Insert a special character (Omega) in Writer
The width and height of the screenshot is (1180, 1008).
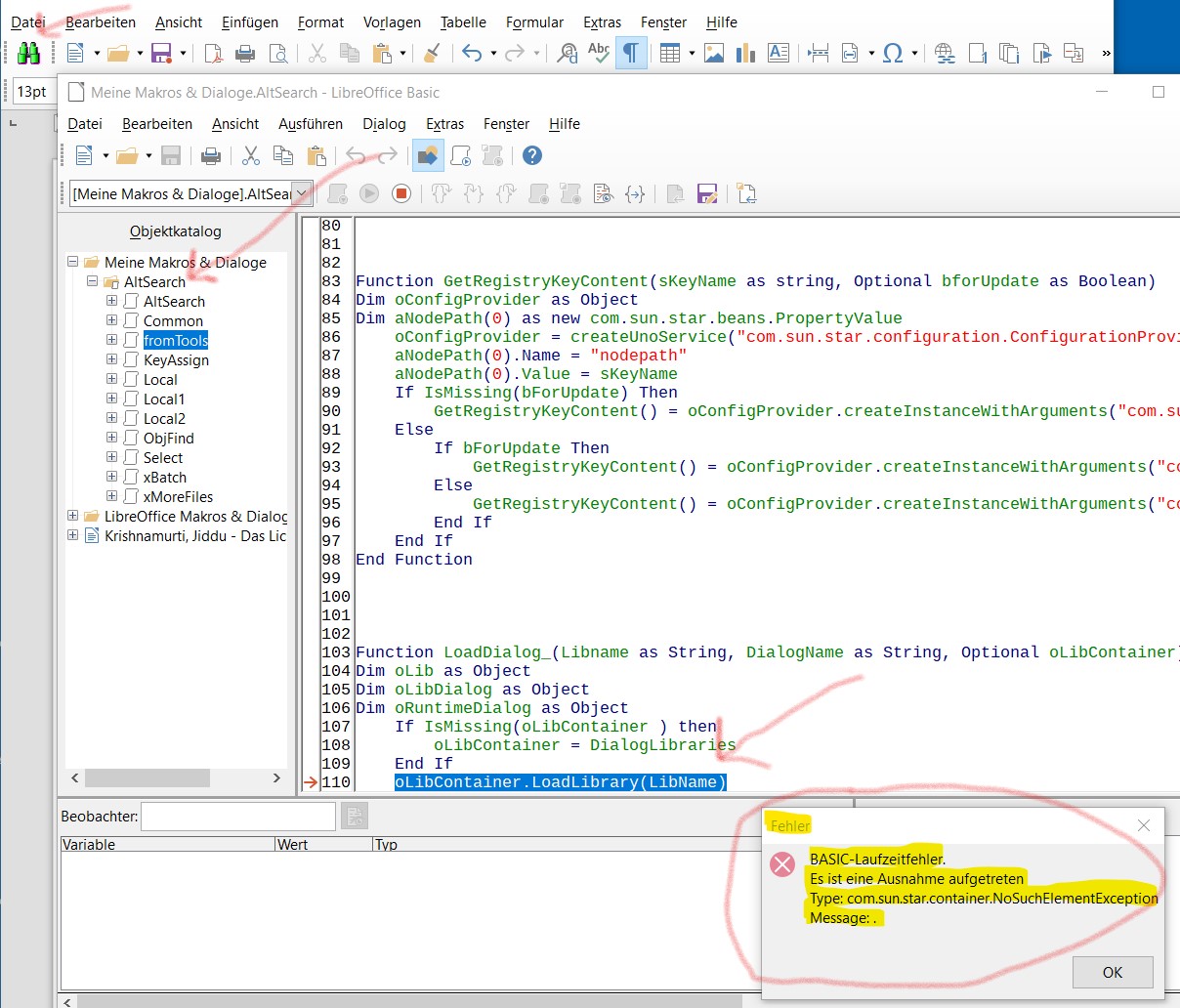pos(892,53)
